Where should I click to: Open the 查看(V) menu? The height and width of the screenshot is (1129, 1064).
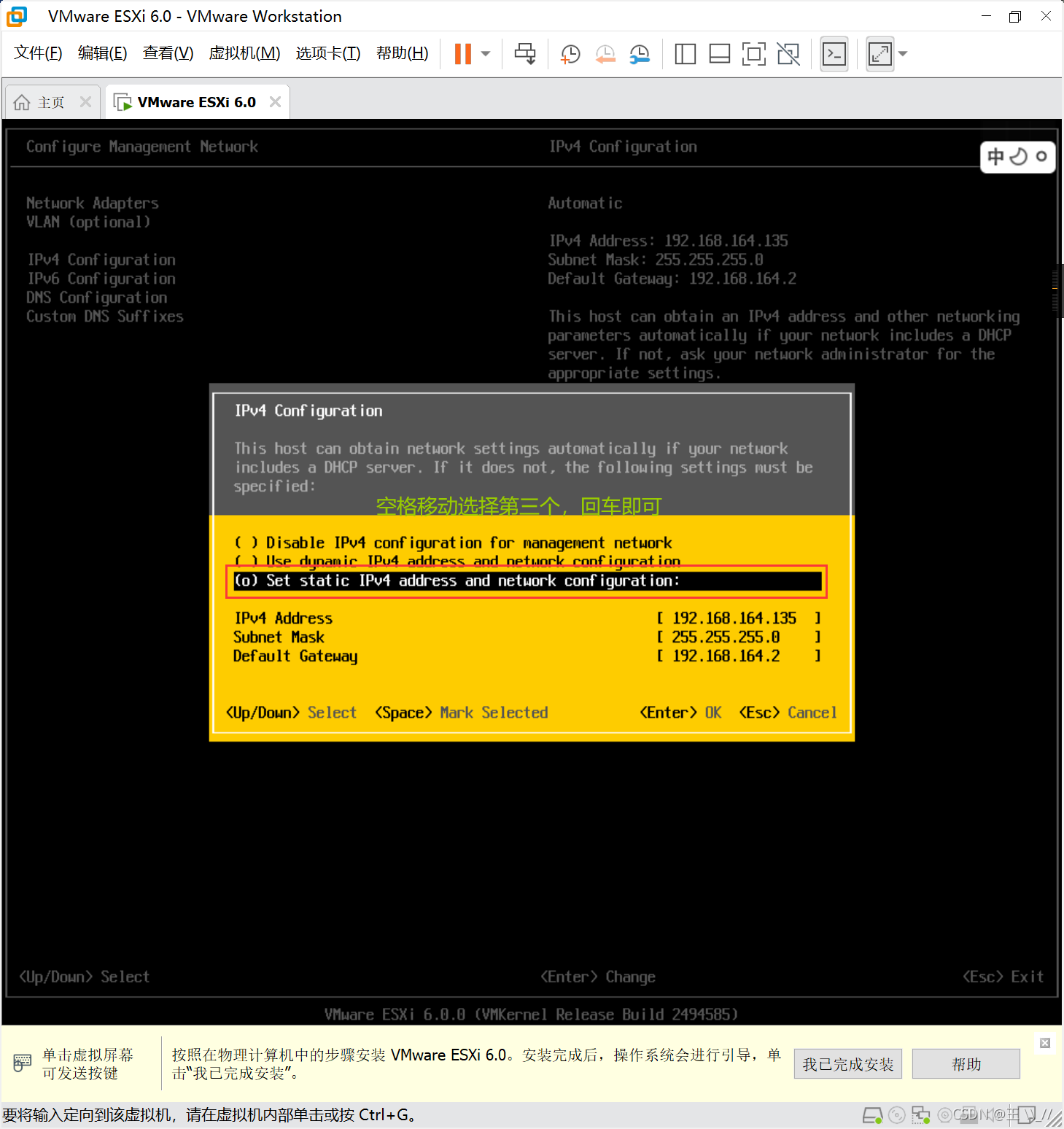[168, 53]
